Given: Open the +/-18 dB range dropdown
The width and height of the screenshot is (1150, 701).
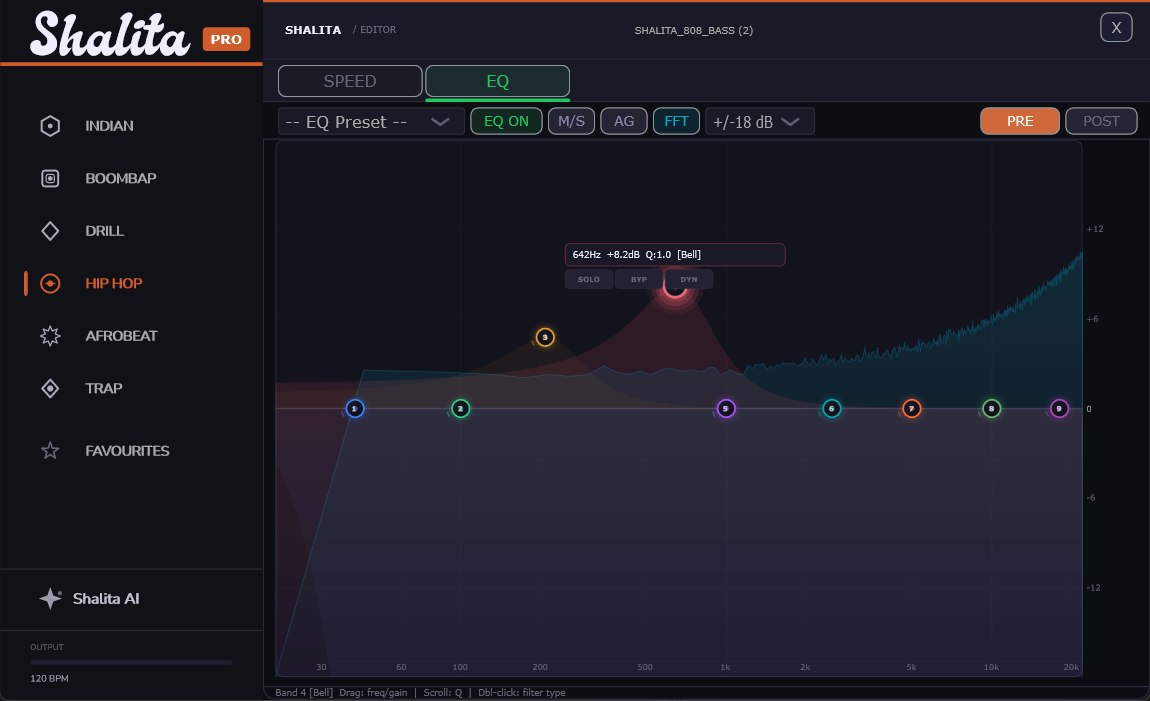Looking at the screenshot, I should click(759, 122).
